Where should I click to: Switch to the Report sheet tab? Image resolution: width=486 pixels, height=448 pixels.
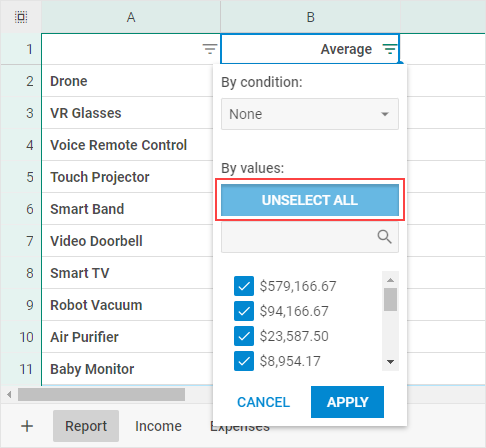pyautogui.click(x=86, y=426)
